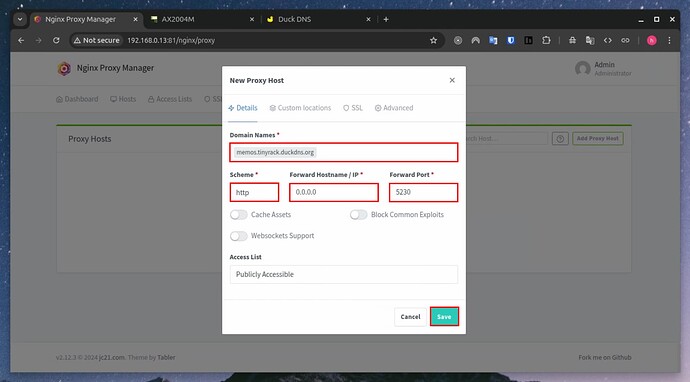Open the Chrome three-dot menu
Screen dimensions: 690x382
pyautogui.click(x=669, y=40)
